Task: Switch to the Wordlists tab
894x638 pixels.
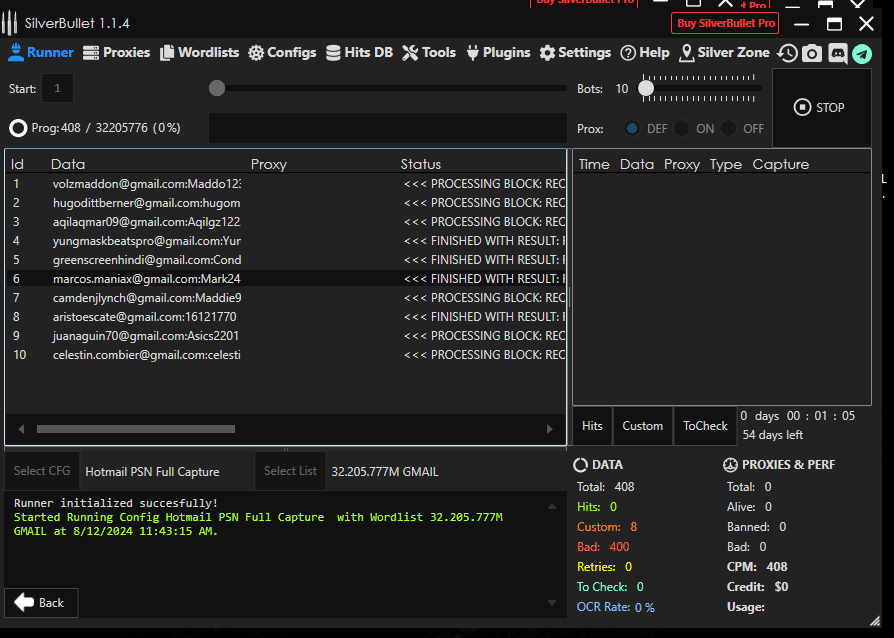Action: [198, 53]
